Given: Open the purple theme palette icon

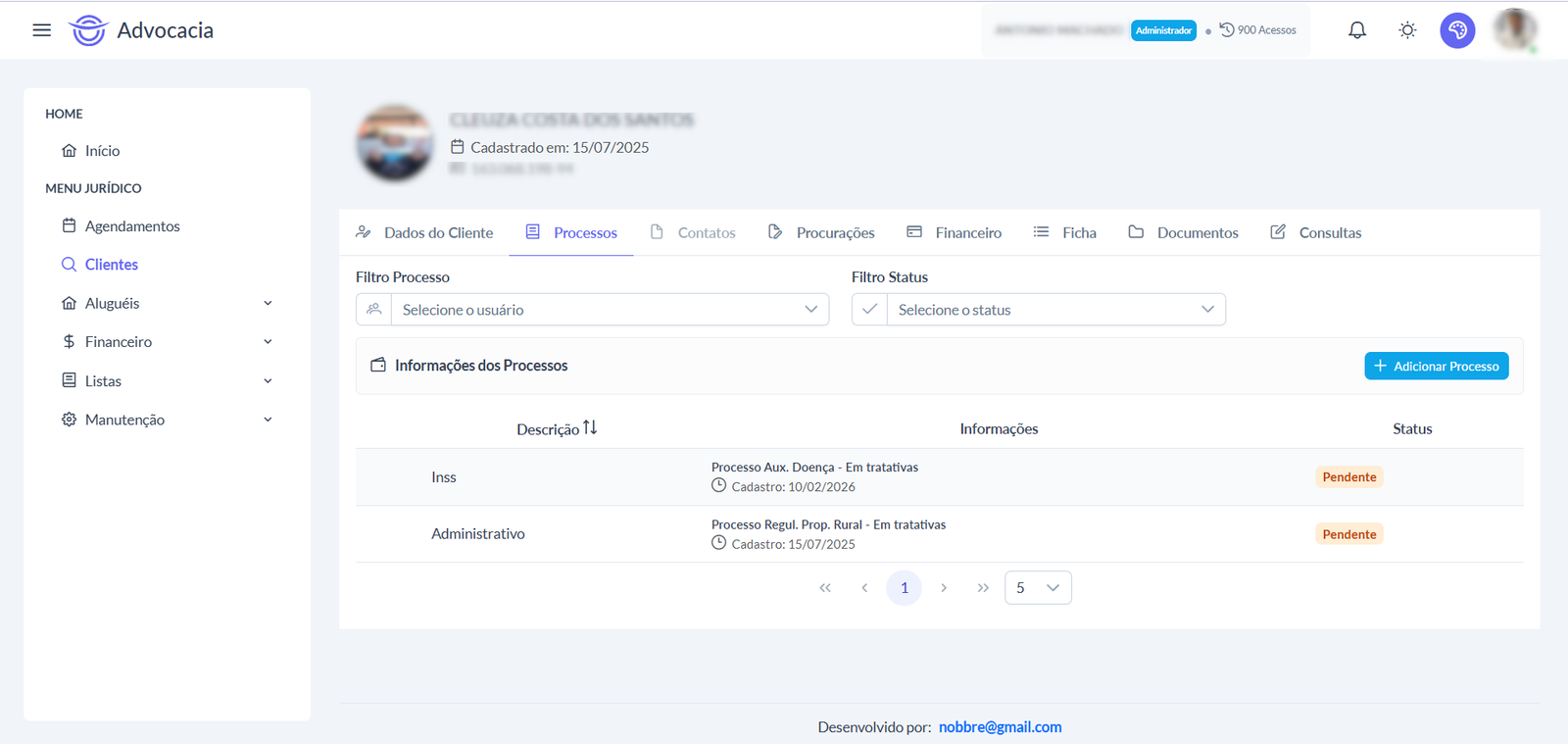Looking at the screenshot, I should pos(1457,30).
